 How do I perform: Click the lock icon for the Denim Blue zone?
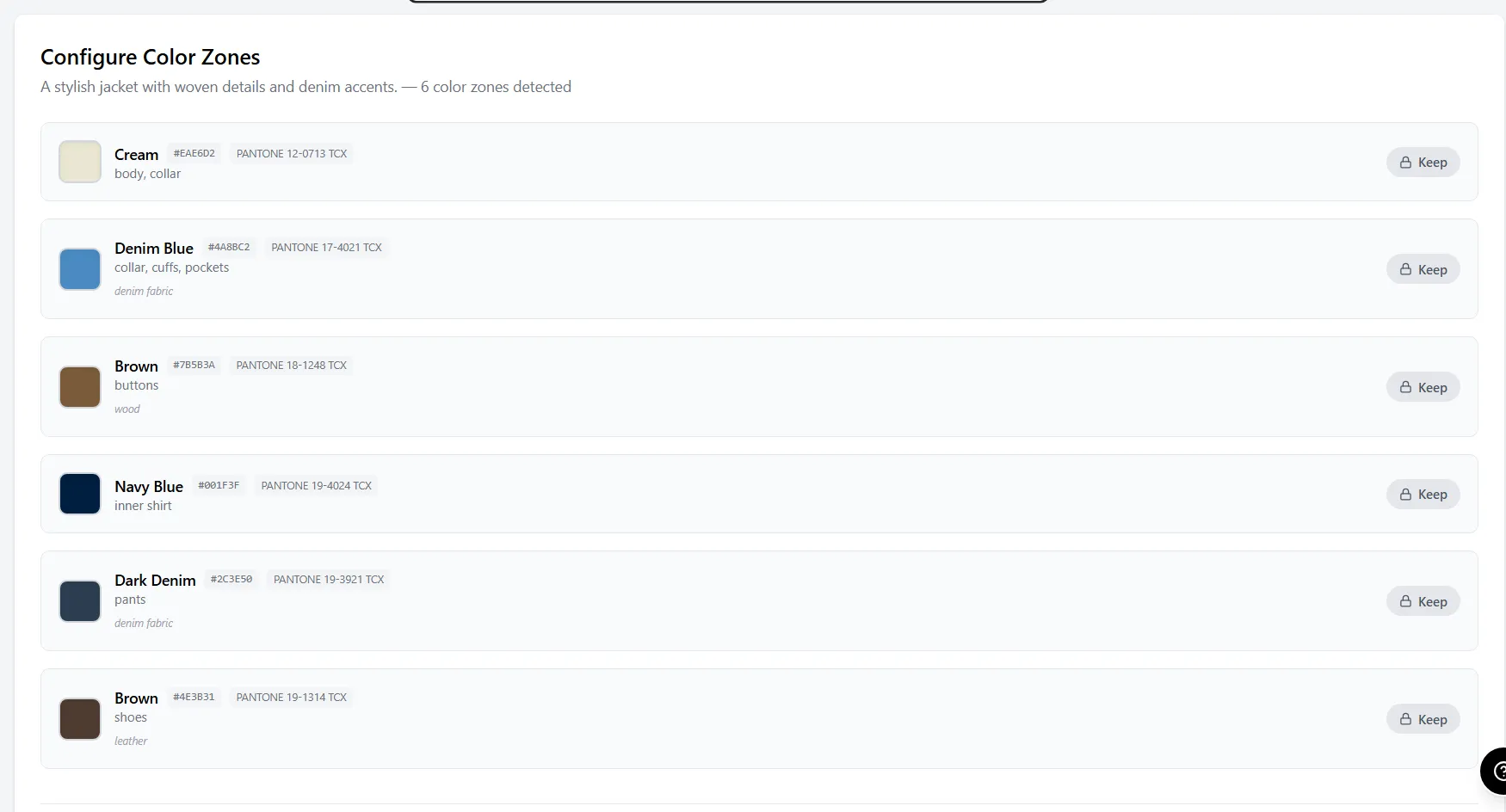click(1405, 269)
